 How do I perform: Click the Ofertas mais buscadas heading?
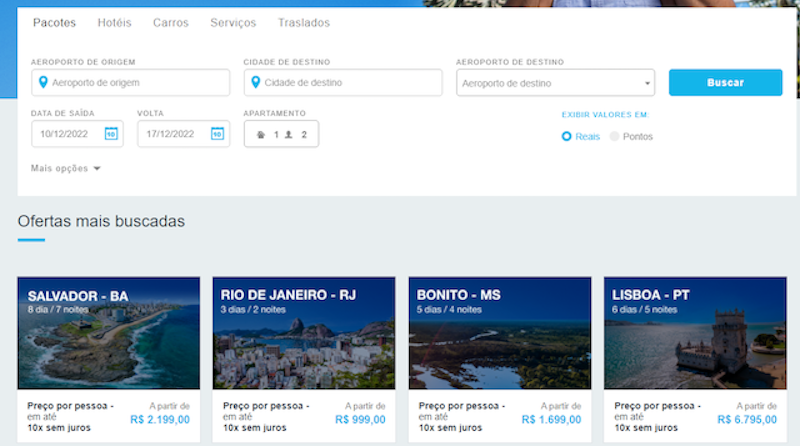[101, 221]
